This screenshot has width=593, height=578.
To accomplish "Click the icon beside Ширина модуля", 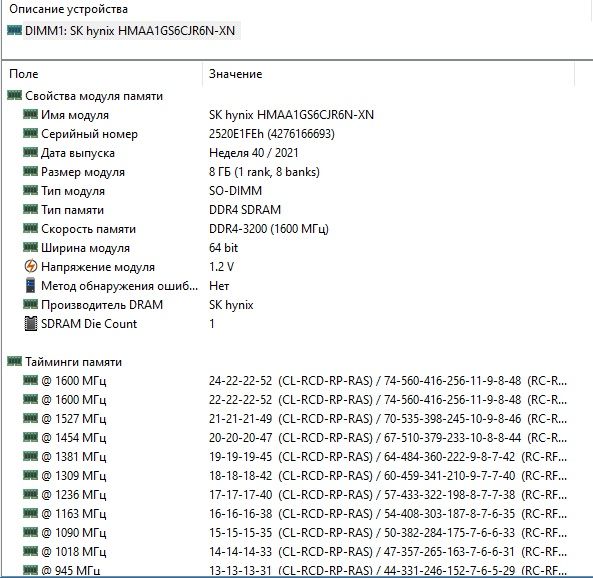I will click(30, 247).
